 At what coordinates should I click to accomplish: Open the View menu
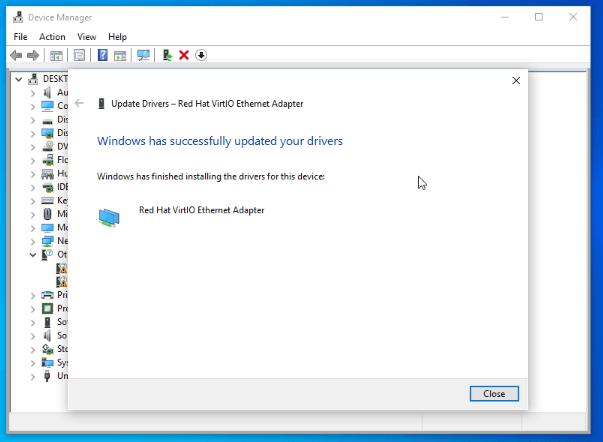pyautogui.click(x=86, y=37)
